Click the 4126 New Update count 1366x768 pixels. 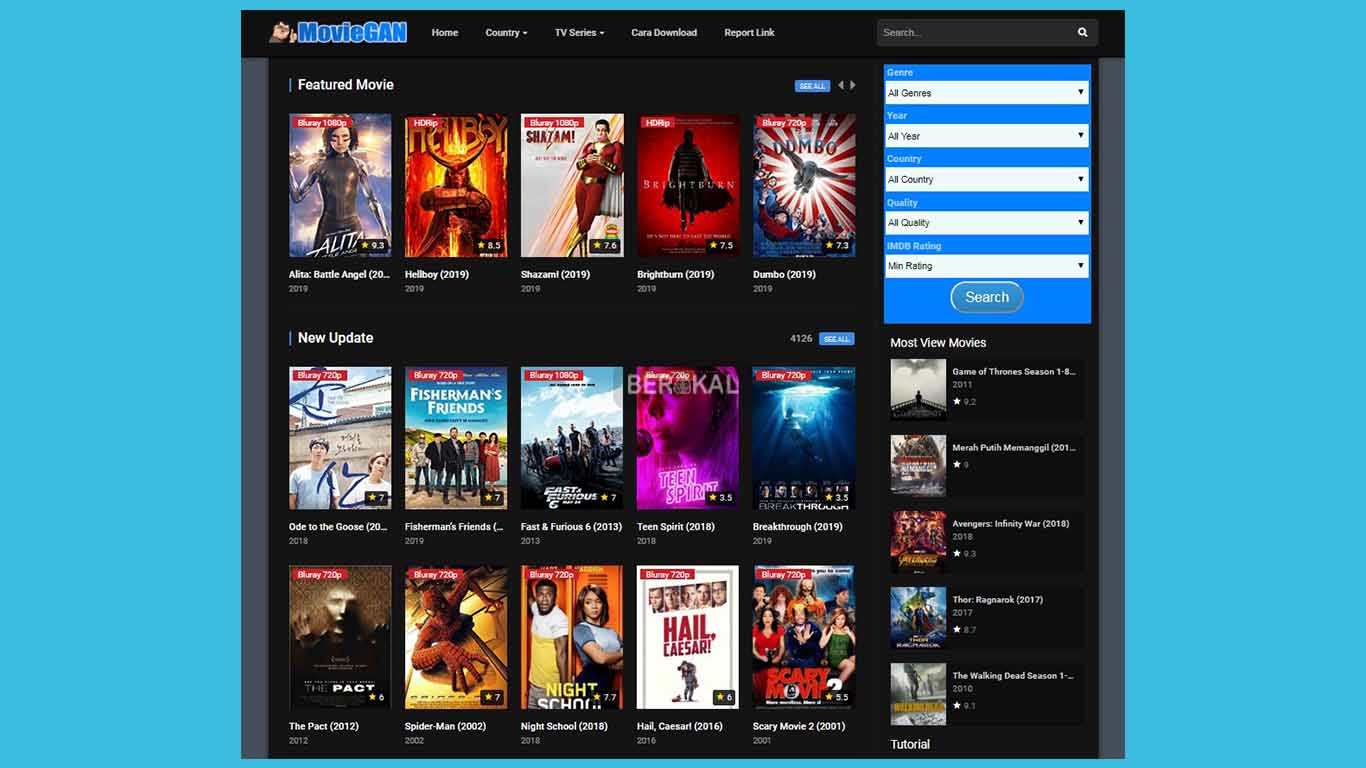click(x=801, y=339)
